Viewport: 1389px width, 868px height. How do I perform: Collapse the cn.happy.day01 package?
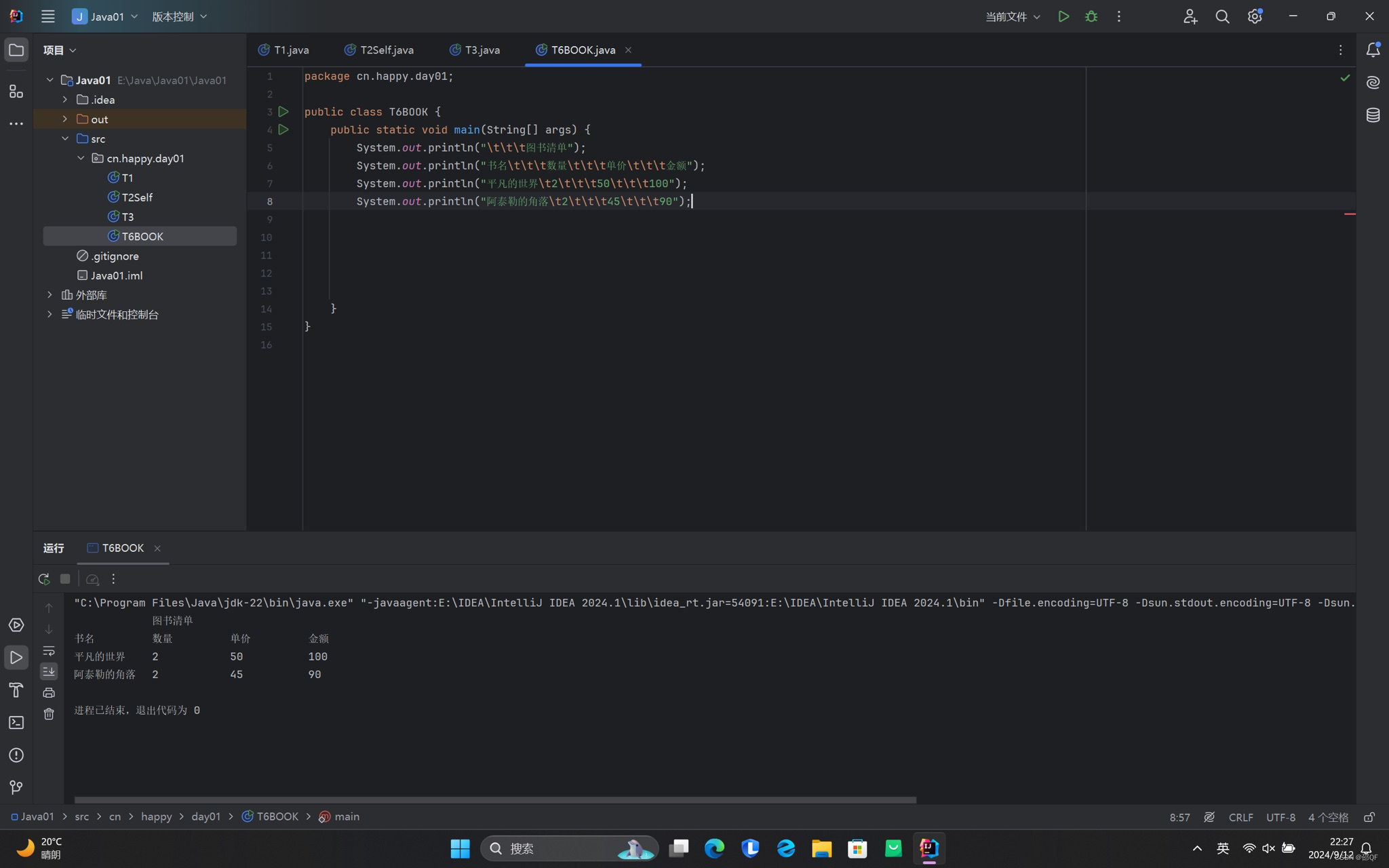pyautogui.click(x=81, y=158)
